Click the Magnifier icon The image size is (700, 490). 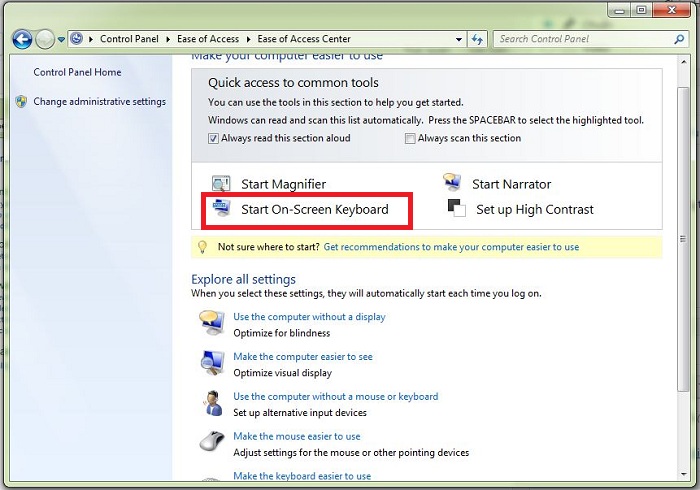[x=221, y=183]
